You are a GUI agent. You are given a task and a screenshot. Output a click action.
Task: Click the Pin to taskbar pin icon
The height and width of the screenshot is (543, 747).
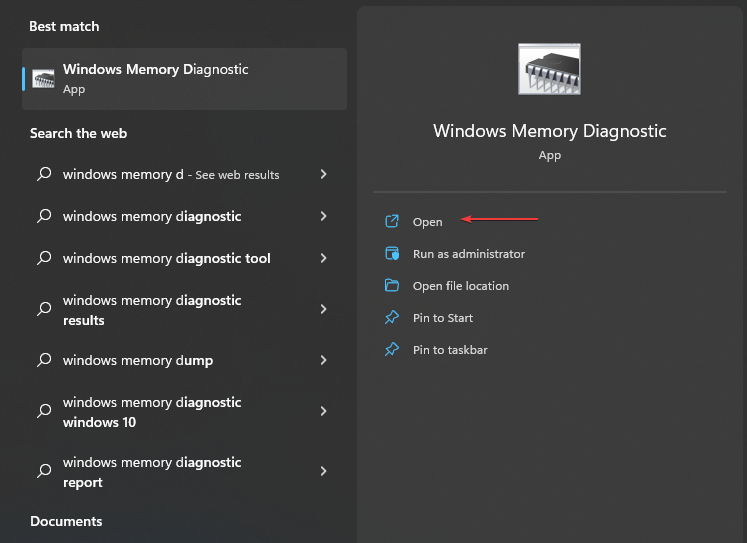click(x=392, y=350)
